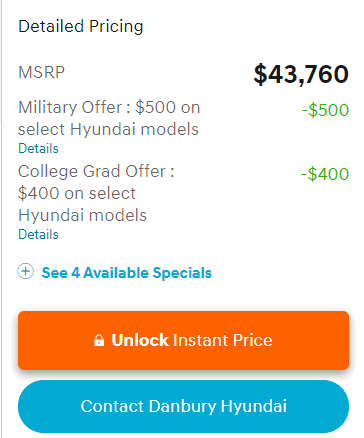The height and width of the screenshot is (438, 364).
Task: Click the College Grad Offer title line
Action: tap(96, 171)
